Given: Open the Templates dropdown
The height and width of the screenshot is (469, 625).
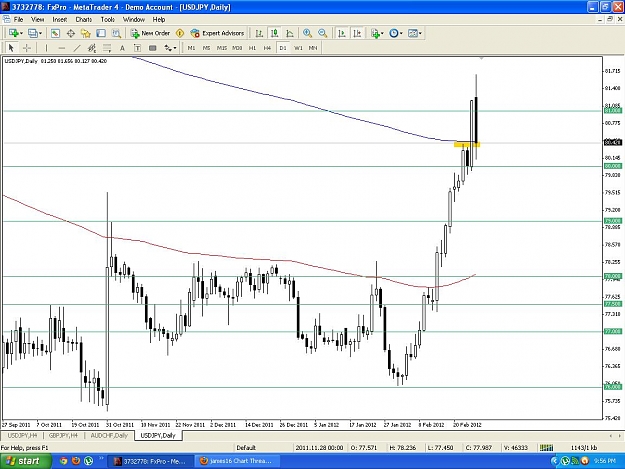Looking at the screenshot, I should [415, 33].
